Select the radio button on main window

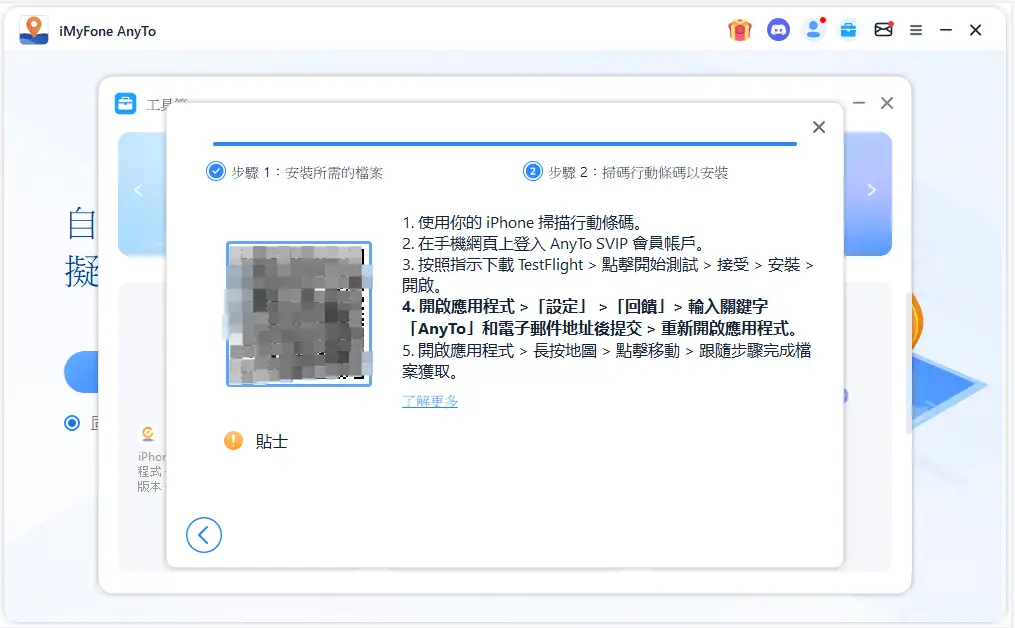tap(72, 423)
